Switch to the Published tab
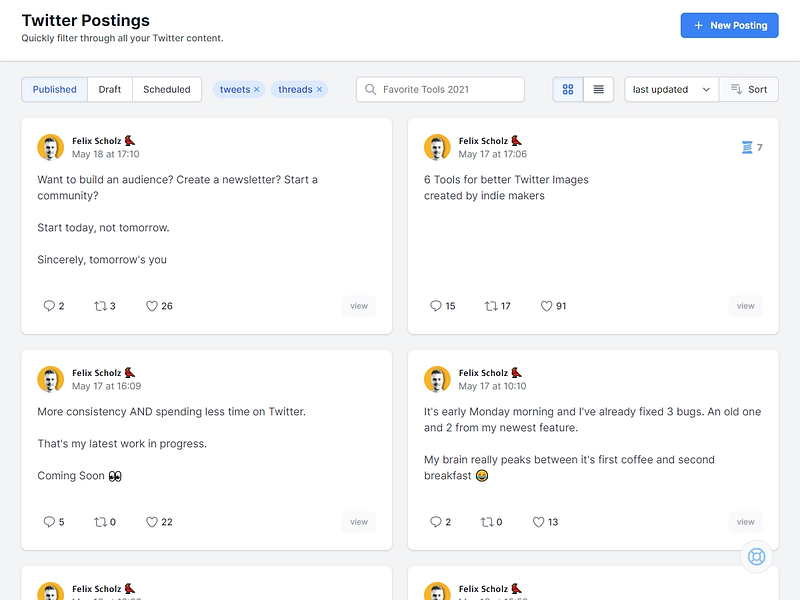The width and height of the screenshot is (800, 600). [x=55, y=89]
